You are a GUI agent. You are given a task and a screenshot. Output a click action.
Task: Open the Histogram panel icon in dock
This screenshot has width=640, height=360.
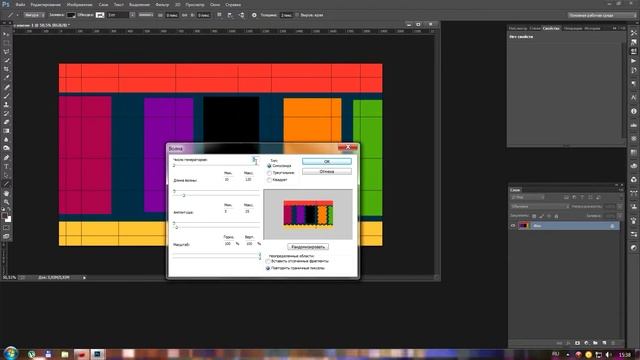633,125
